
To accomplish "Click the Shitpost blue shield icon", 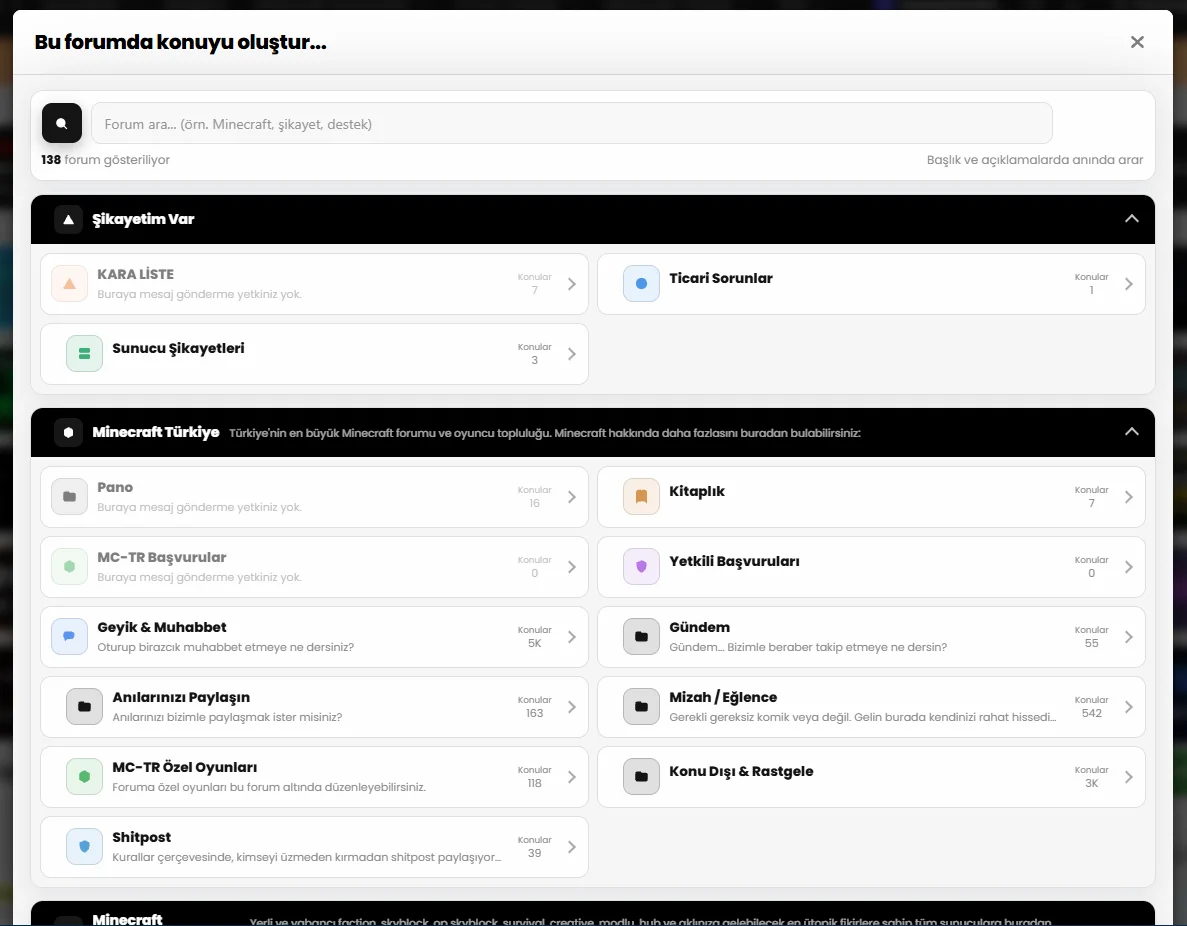I will click(x=84, y=846).
